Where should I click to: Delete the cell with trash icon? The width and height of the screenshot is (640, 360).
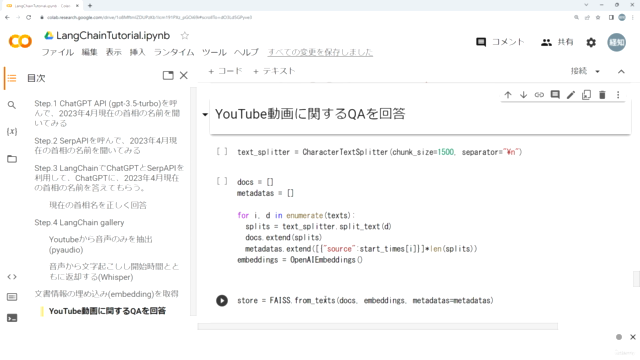coord(602,95)
